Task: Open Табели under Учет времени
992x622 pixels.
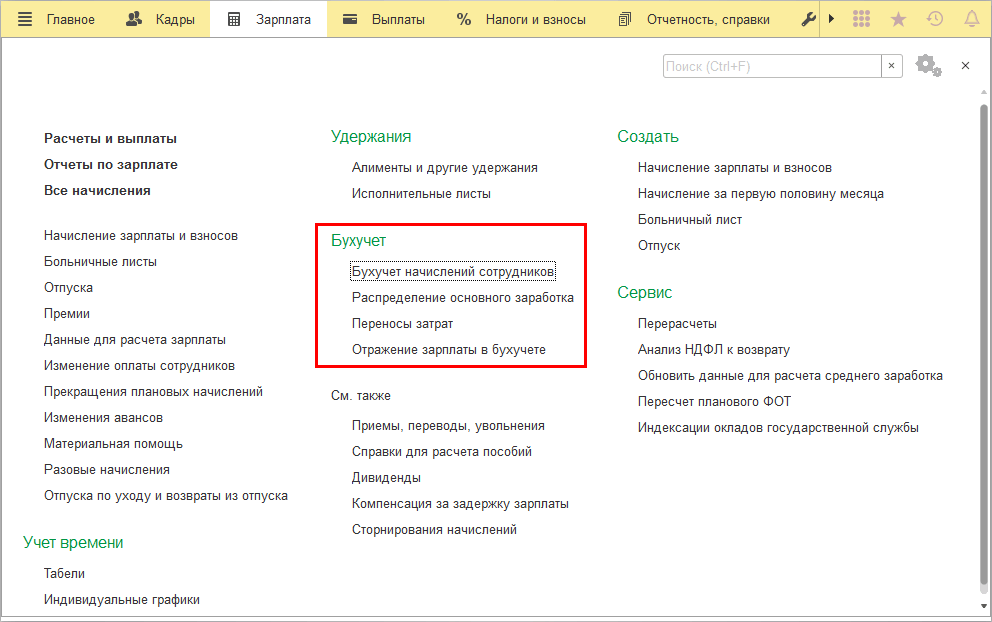Action: tap(64, 574)
